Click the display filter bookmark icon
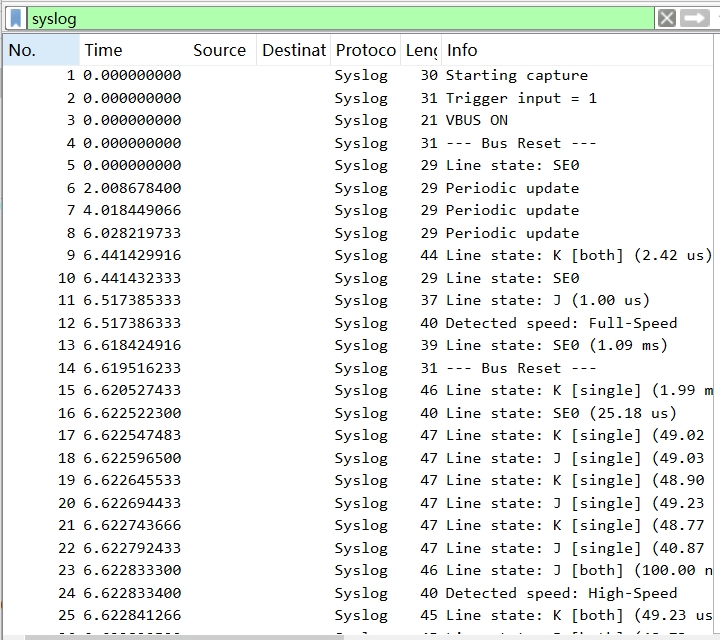Screen dimensions: 720x640 coord(16,18)
